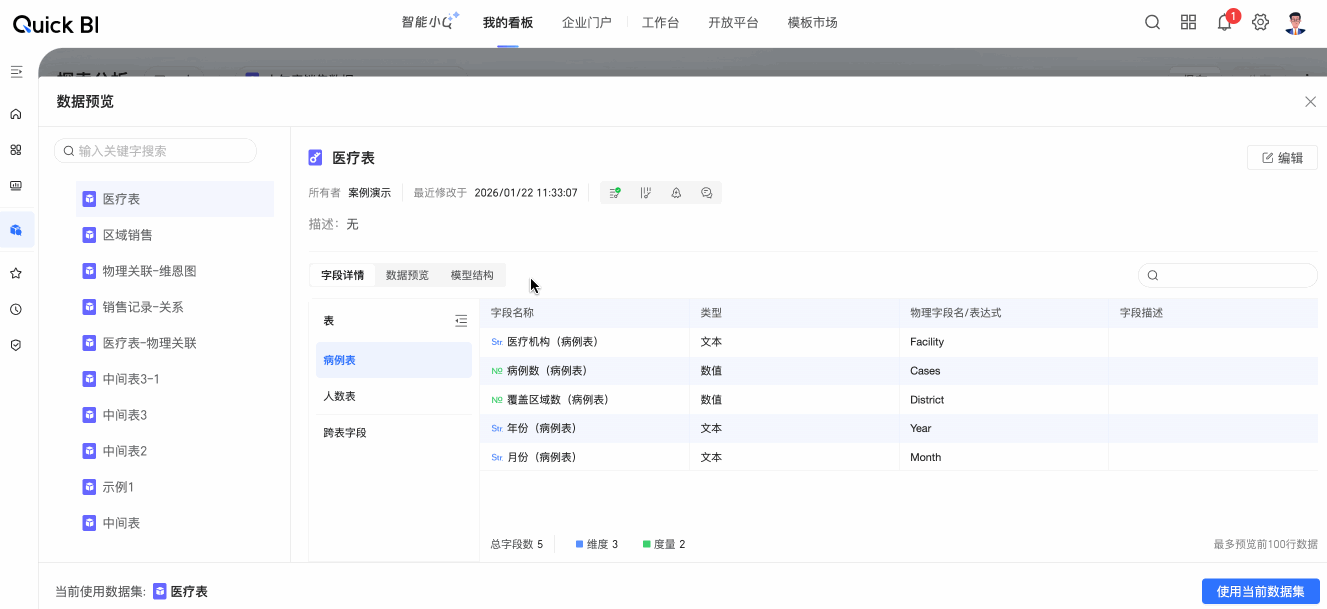Switch to the 模型结构 tab
Viewport: 1327px width, 609px height.
pyautogui.click(x=472, y=275)
